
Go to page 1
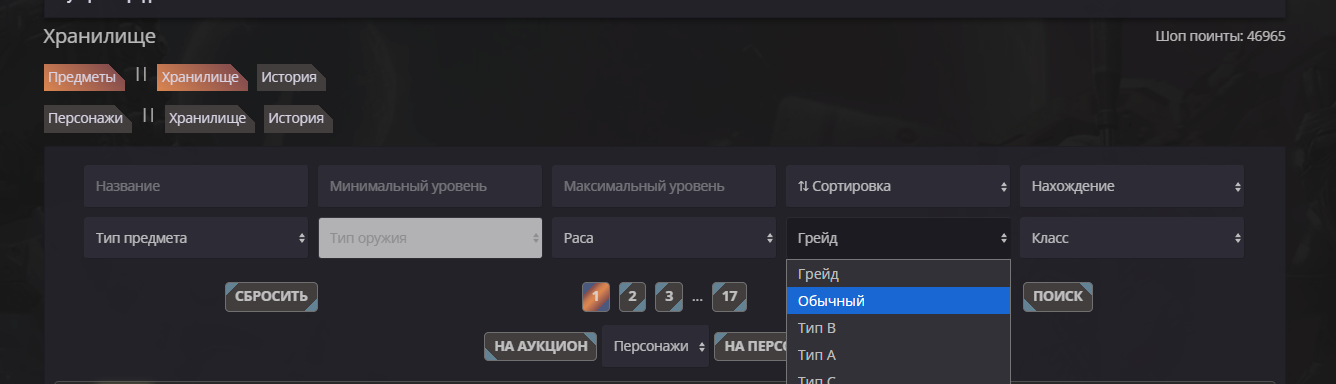click(596, 297)
